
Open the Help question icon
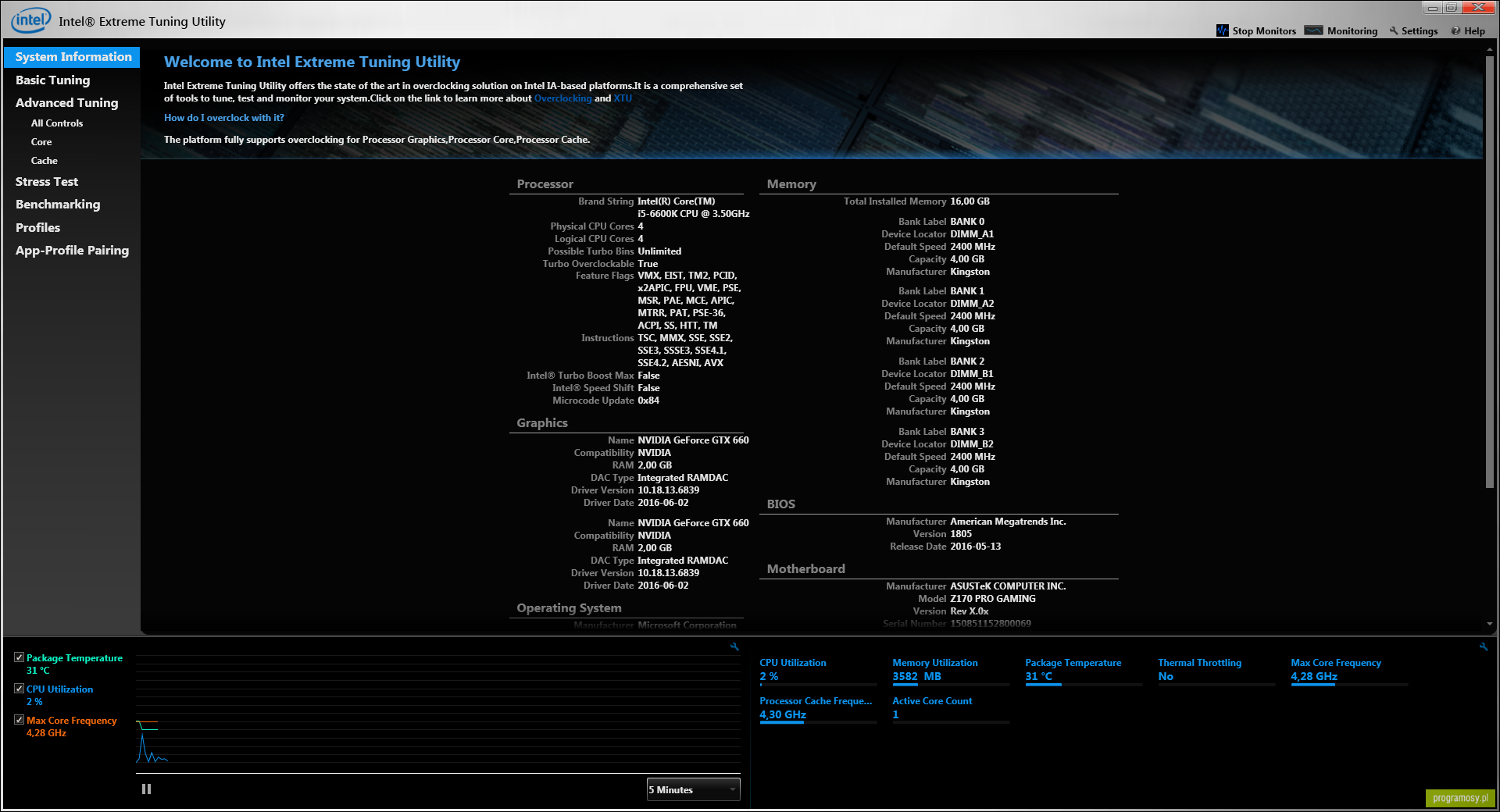1455,31
